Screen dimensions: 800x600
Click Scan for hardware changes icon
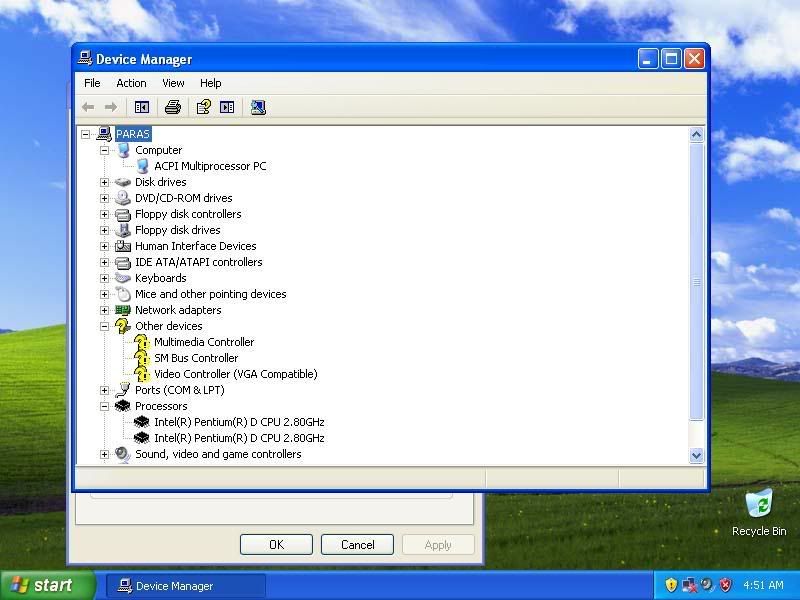click(258, 107)
